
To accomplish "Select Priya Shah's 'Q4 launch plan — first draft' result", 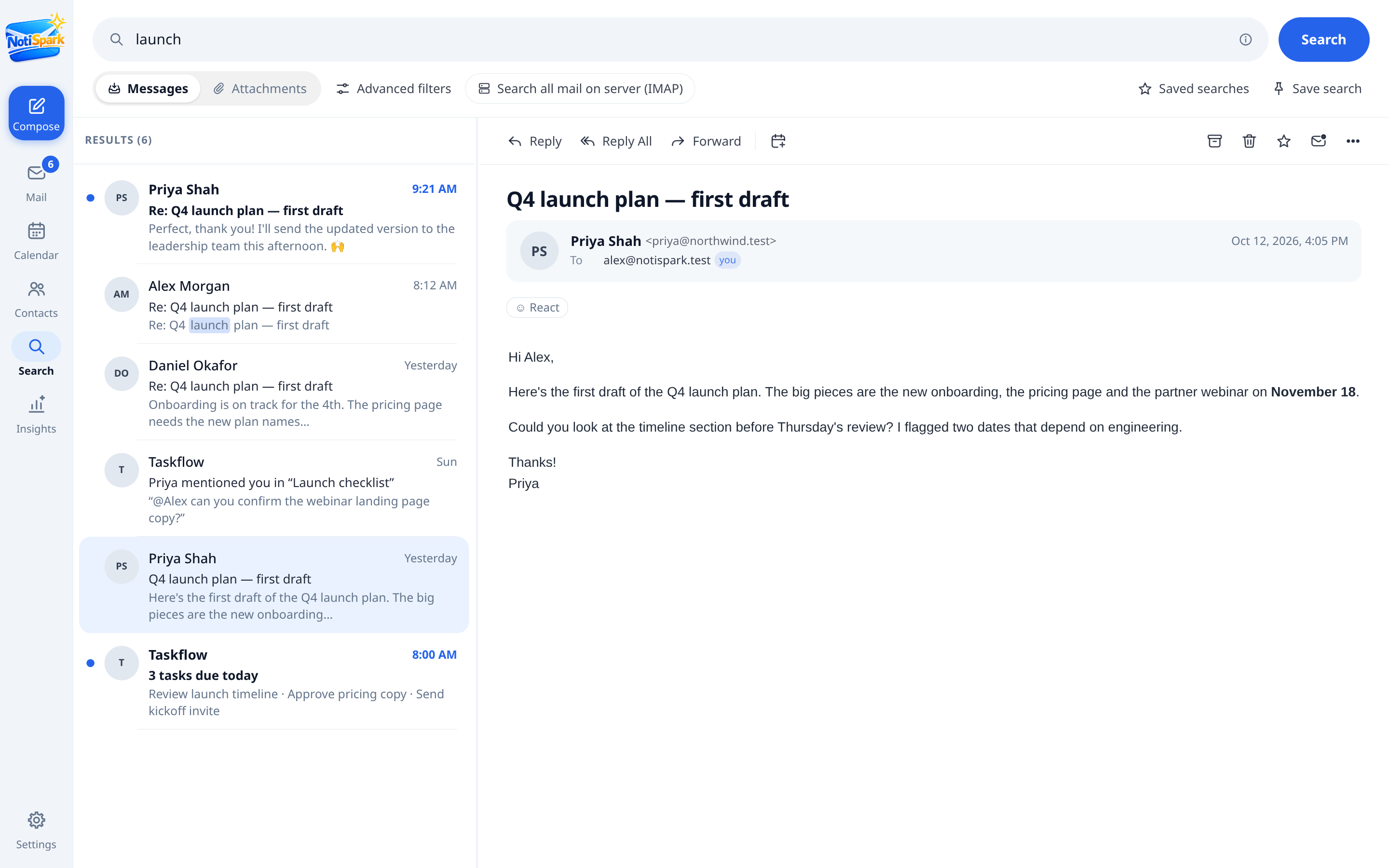I will (x=274, y=585).
